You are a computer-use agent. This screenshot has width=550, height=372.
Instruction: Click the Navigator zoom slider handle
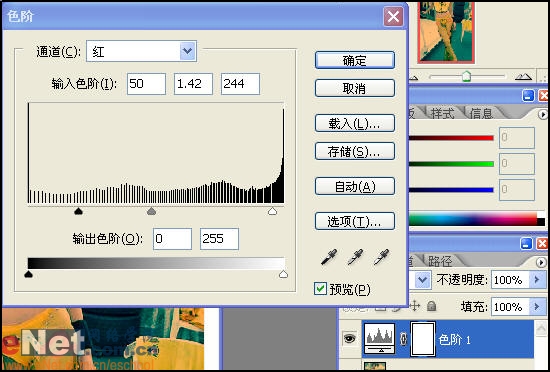click(466, 76)
